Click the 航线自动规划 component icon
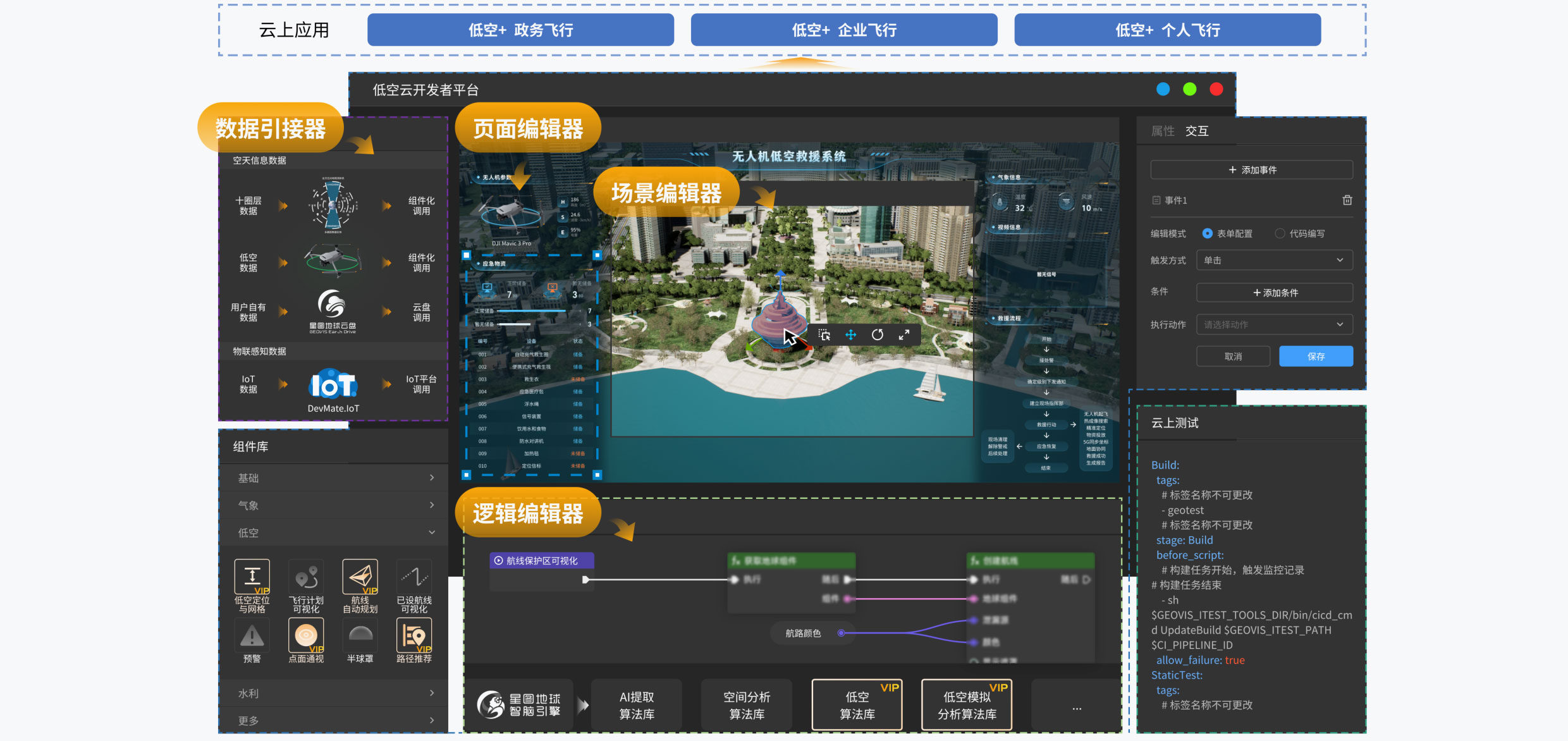The height and width of the screenshot is (741, 1568). [360, 576]
